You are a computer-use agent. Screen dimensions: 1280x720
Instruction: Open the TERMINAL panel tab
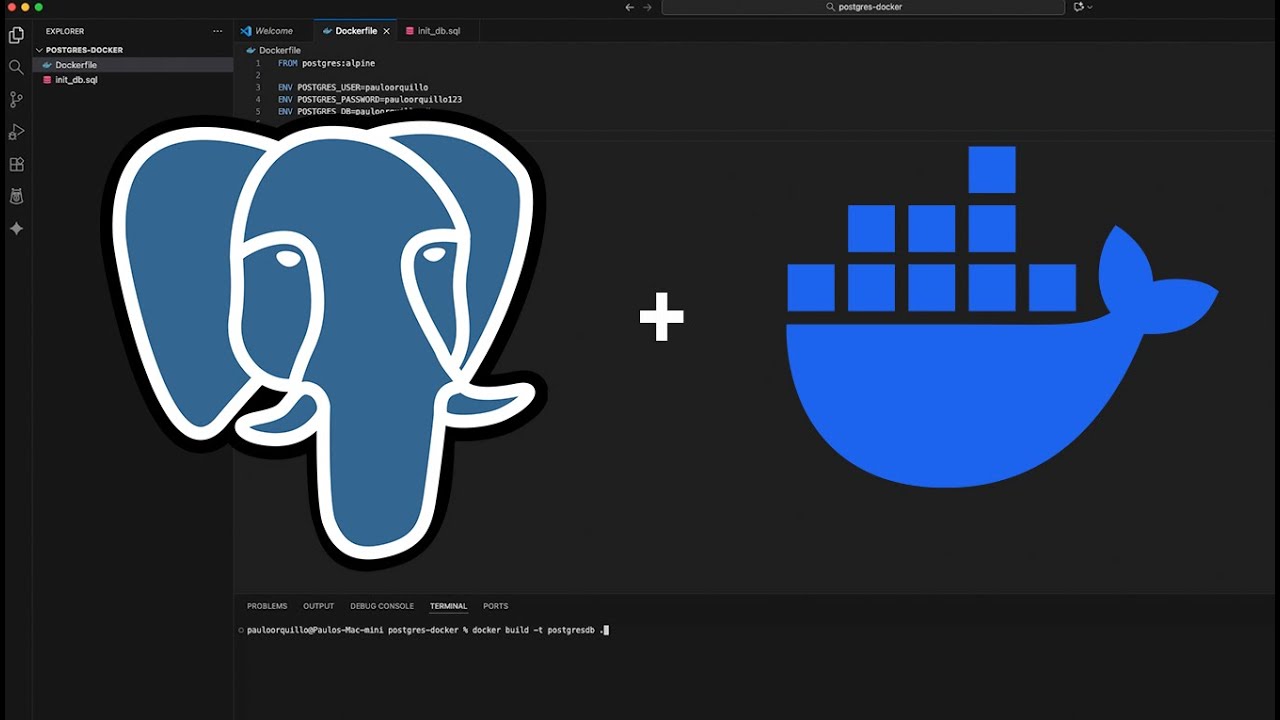(x=448, y=606)
